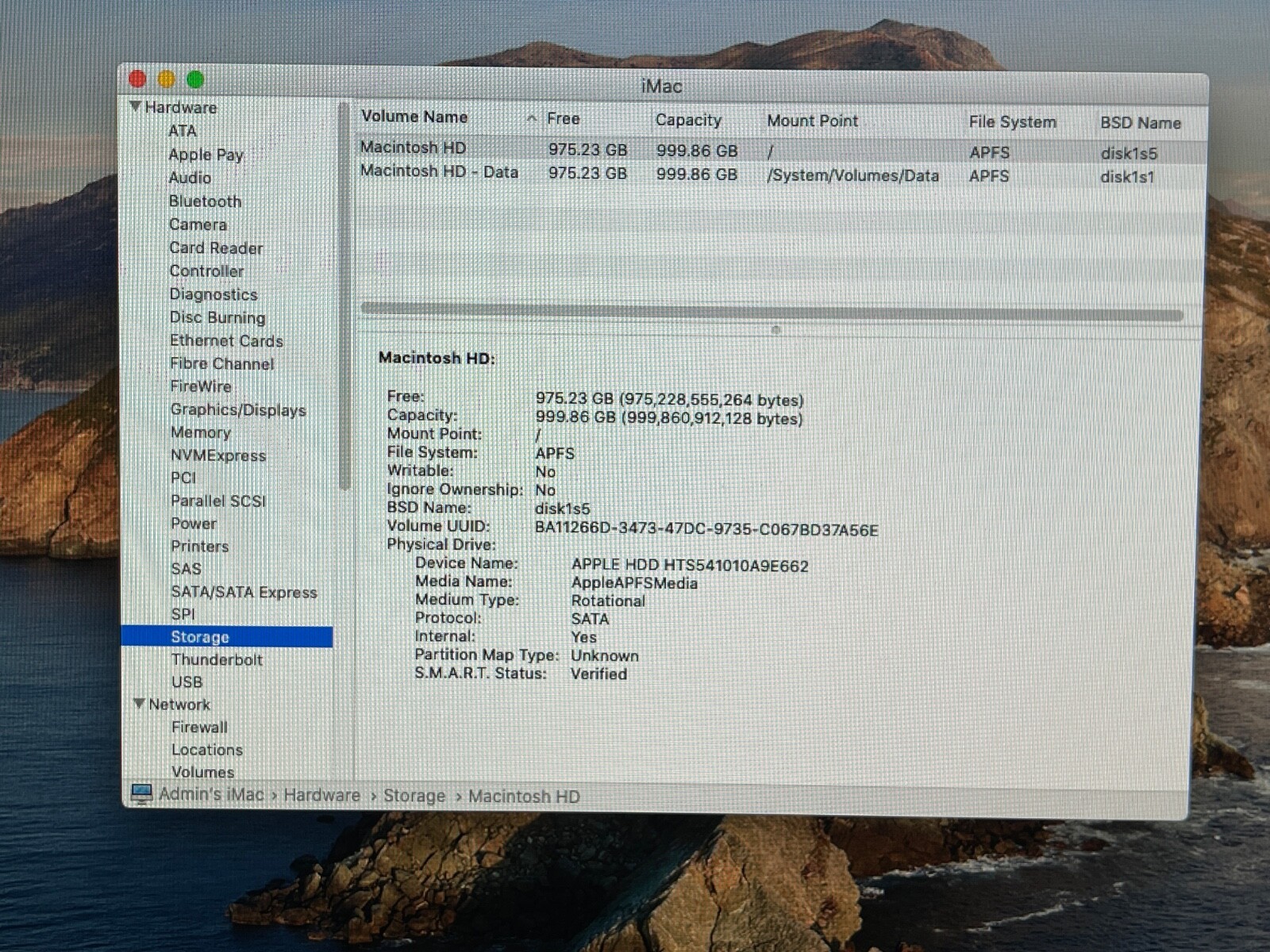Sort by BSD Name column header

[1140, 123]
